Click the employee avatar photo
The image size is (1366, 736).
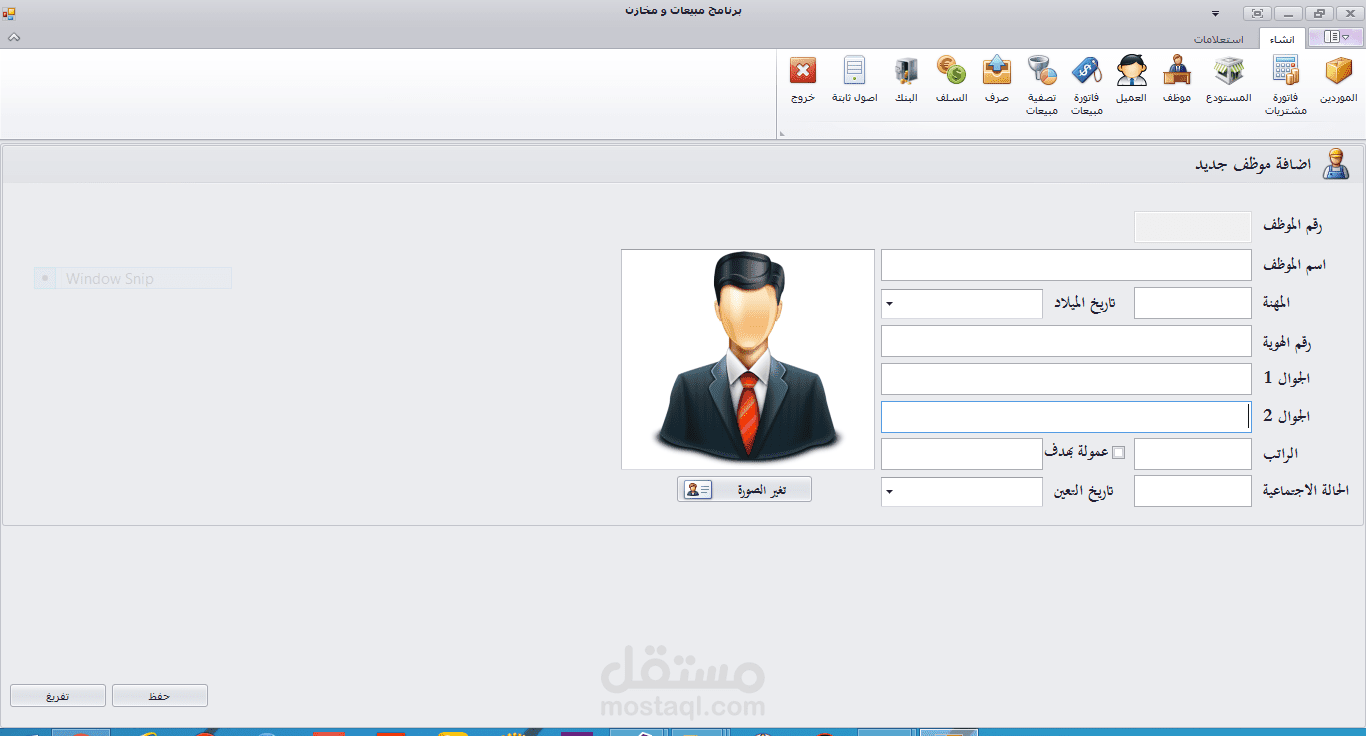point(748,359)
